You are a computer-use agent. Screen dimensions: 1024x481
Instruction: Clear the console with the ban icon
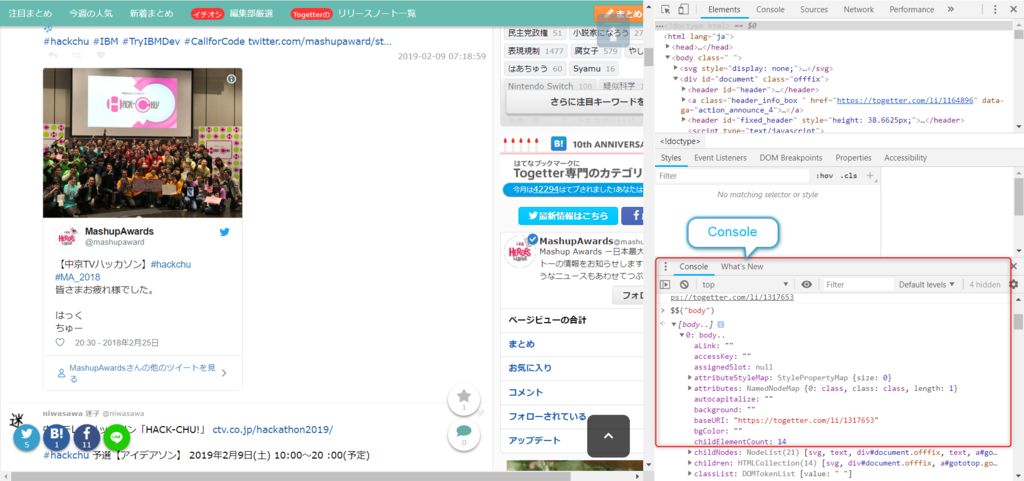[684, 285]
